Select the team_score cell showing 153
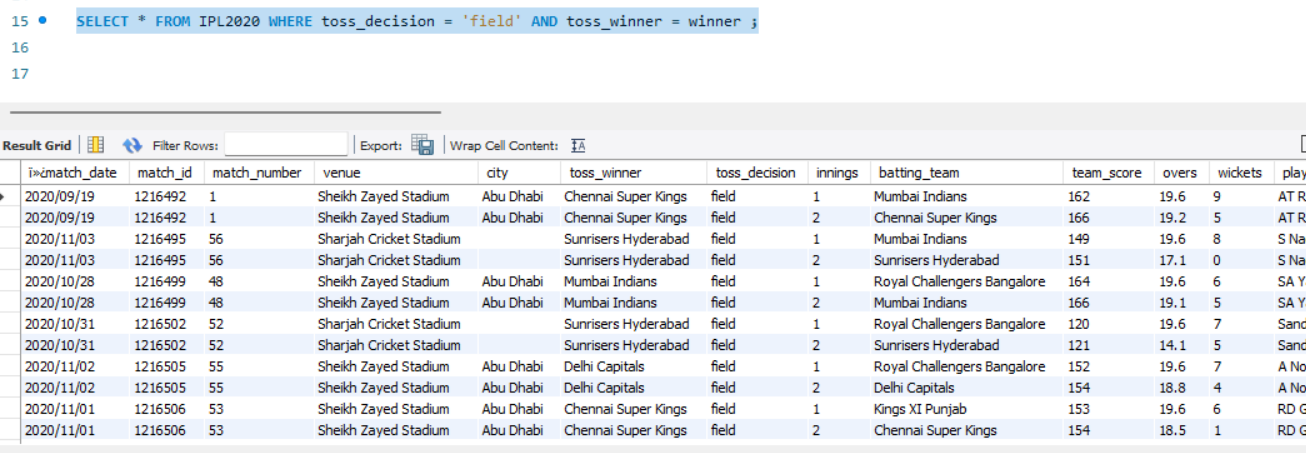 (1109, 409)
